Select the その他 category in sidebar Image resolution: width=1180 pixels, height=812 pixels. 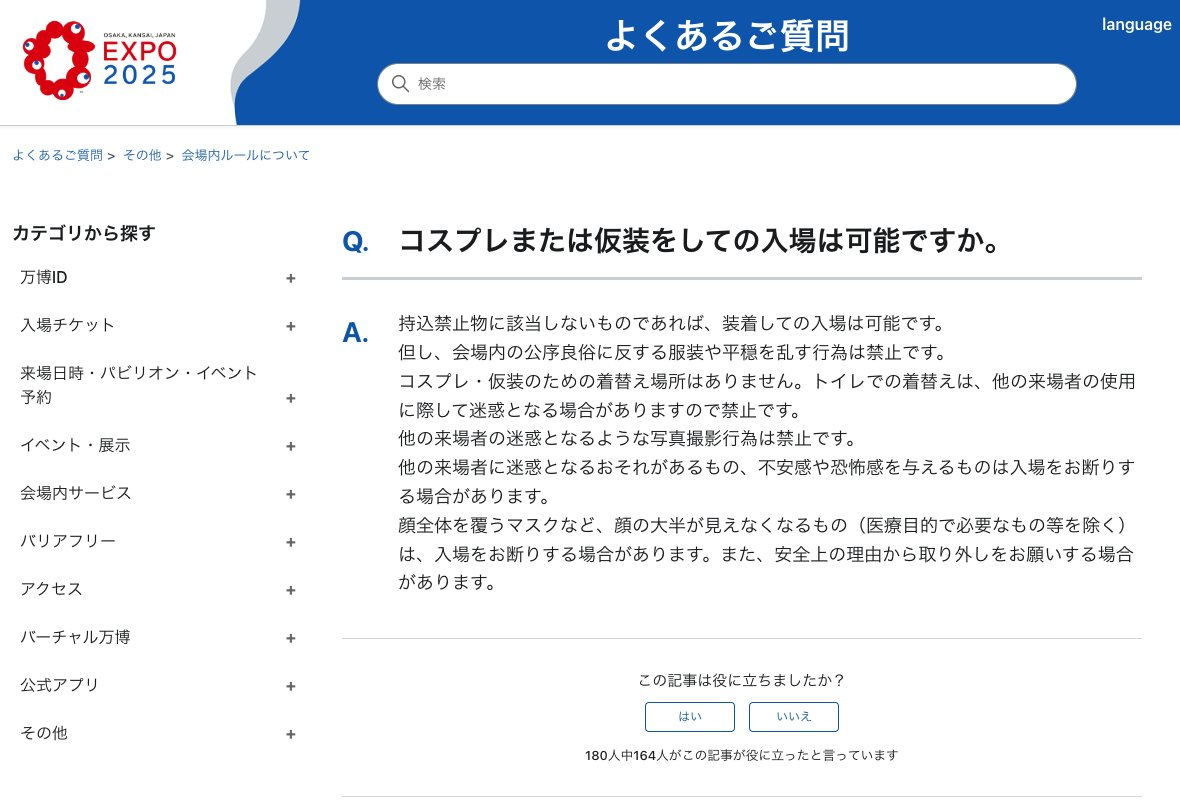coord(44,733)
